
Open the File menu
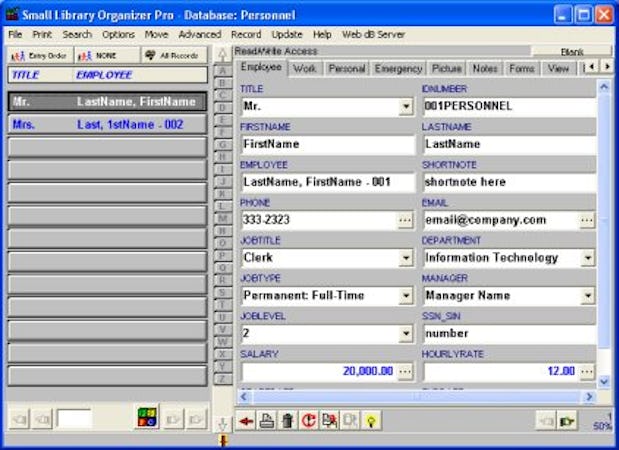click(15, 34)
